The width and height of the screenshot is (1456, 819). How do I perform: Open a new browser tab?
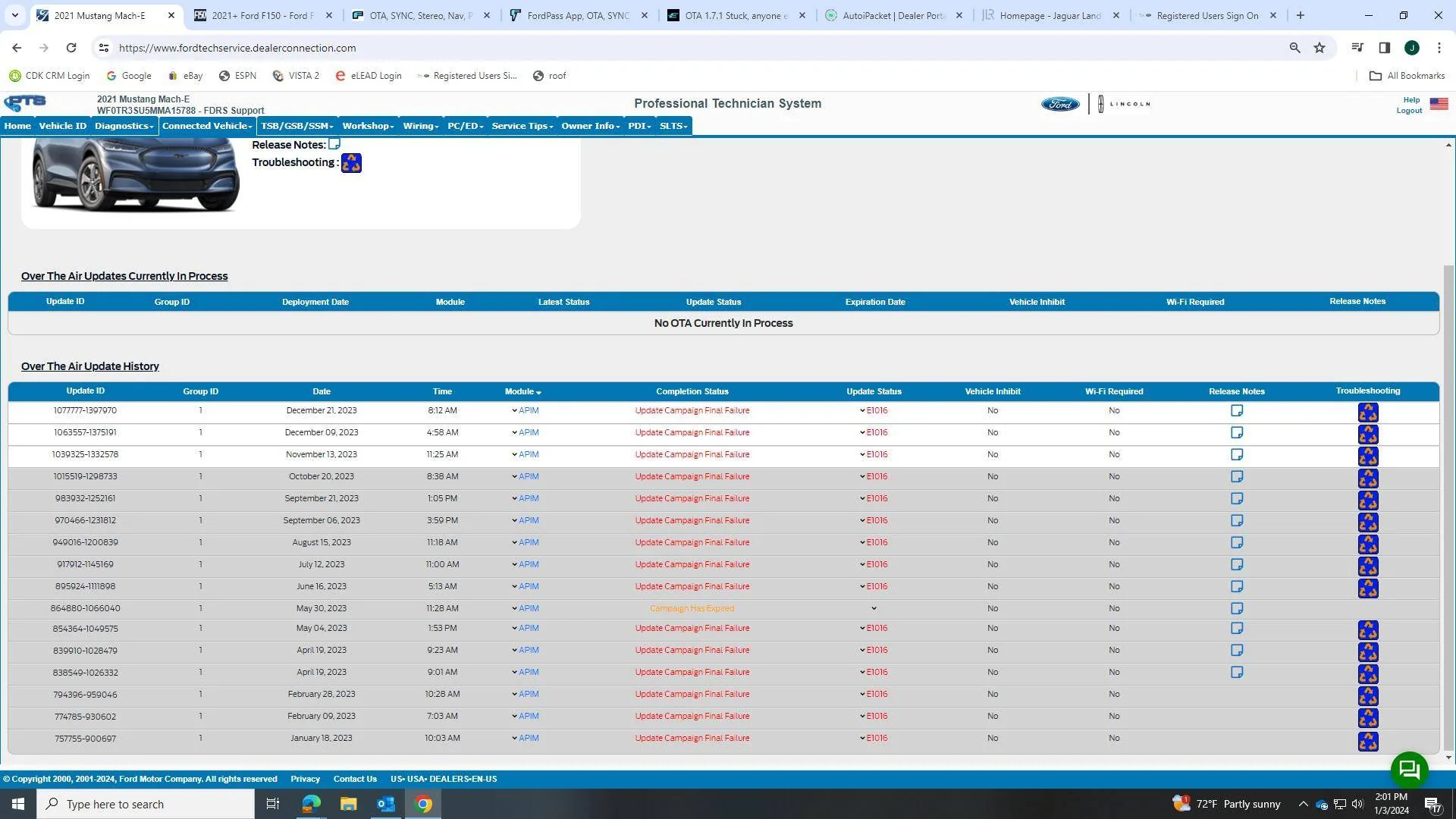click(x=1301, y=15)
